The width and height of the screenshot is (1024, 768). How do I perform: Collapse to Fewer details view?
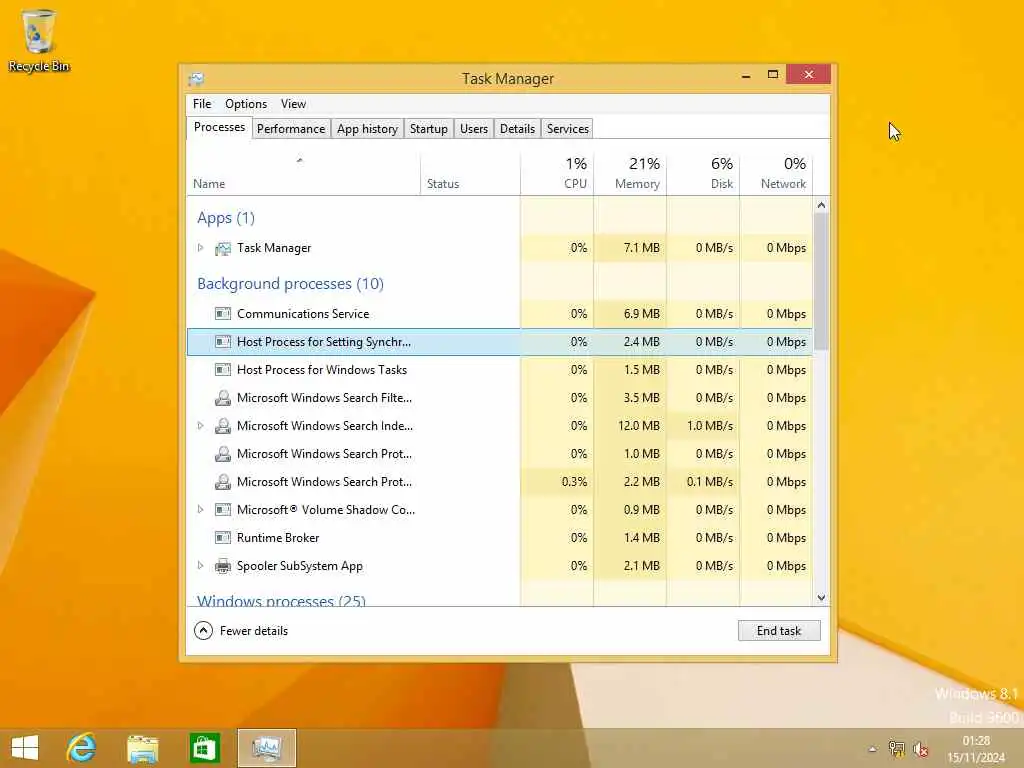(x=241, y=630)
